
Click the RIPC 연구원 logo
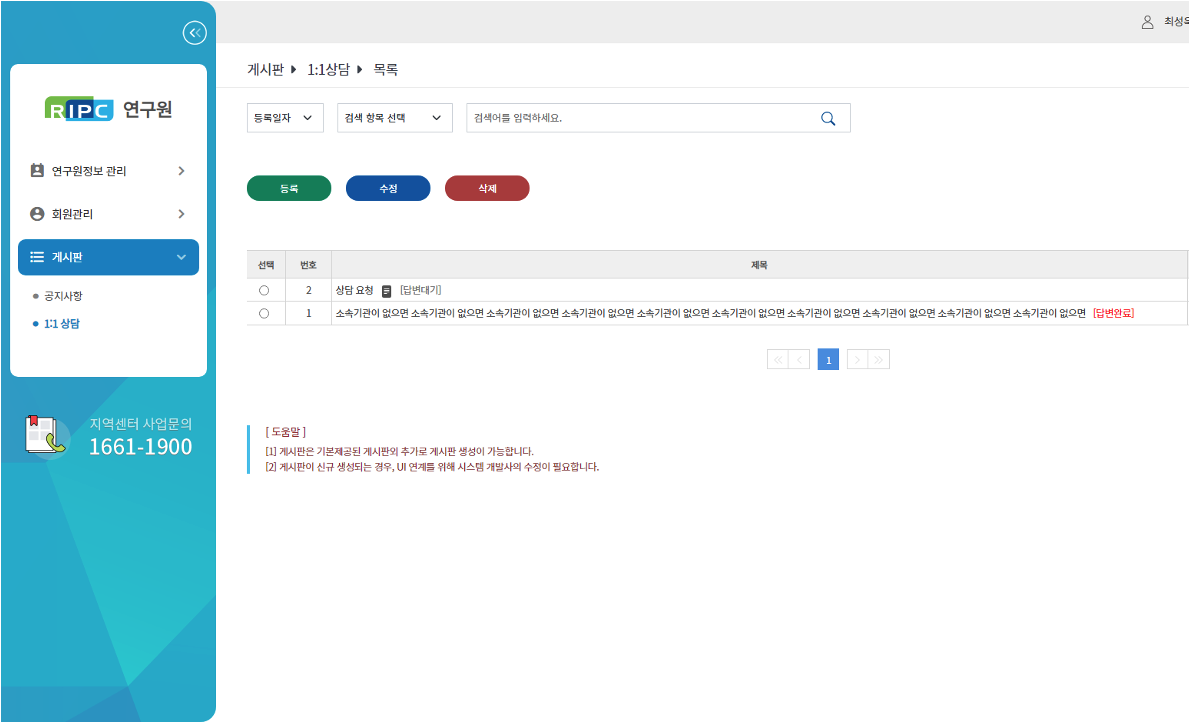click(108, 109)
